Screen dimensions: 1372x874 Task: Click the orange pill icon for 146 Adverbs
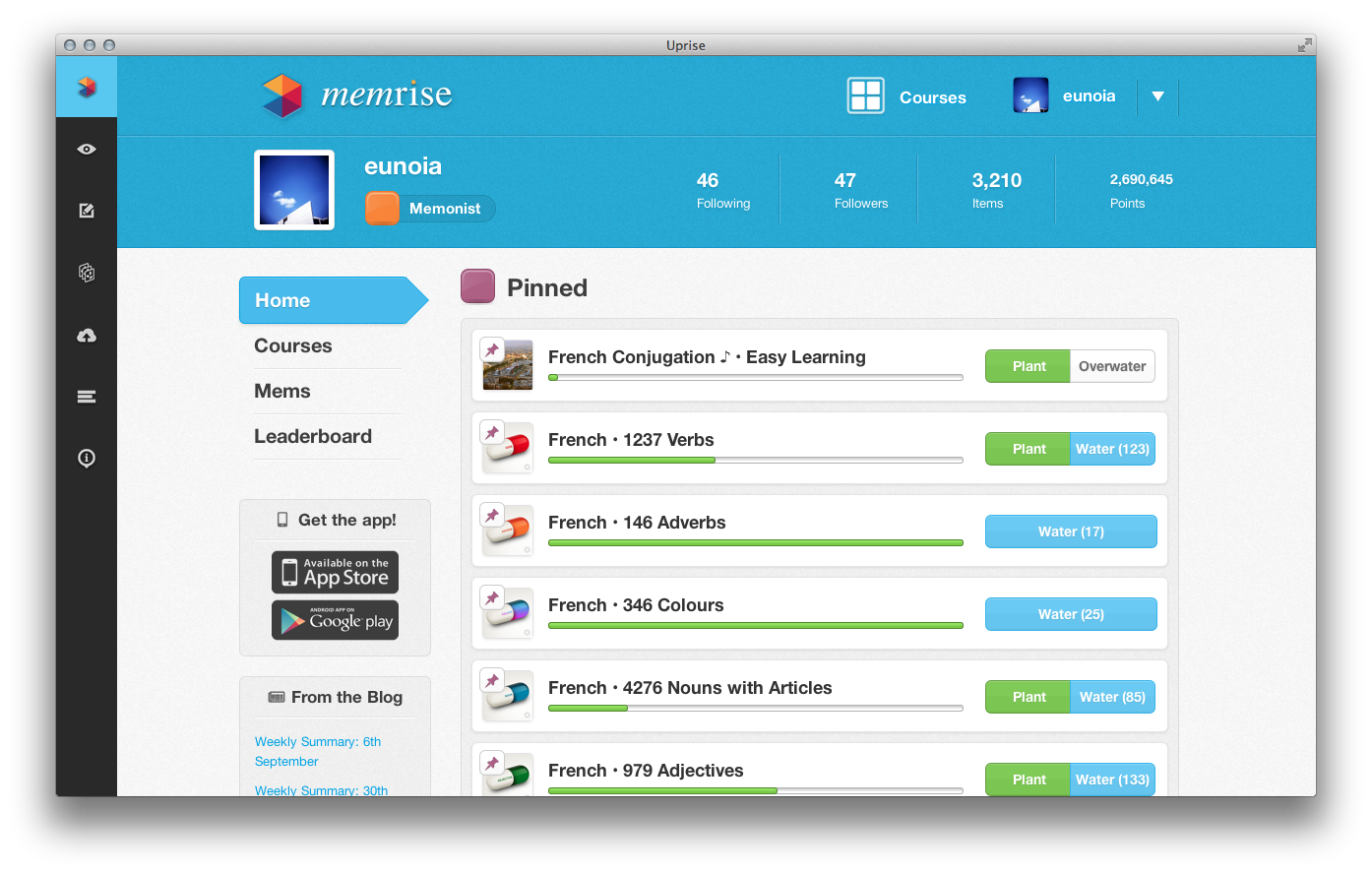click(x=510, y=532)
